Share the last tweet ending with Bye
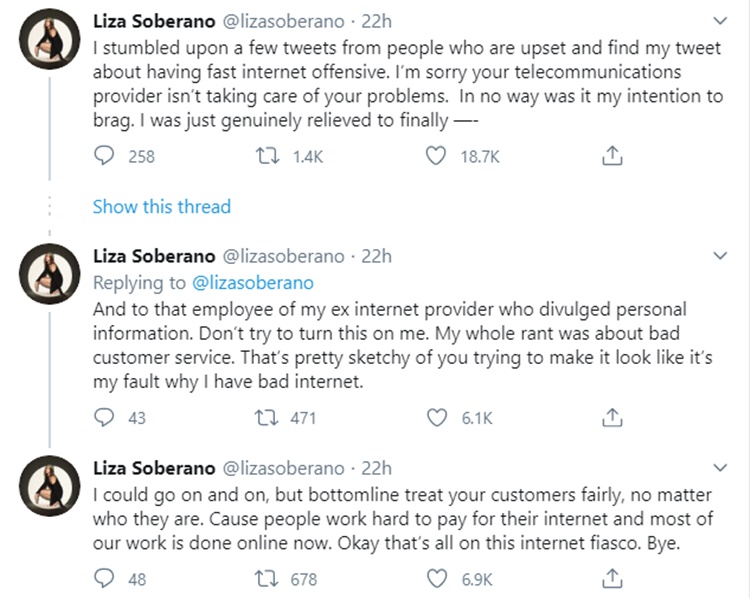The image size is (750, 600). 616,578
